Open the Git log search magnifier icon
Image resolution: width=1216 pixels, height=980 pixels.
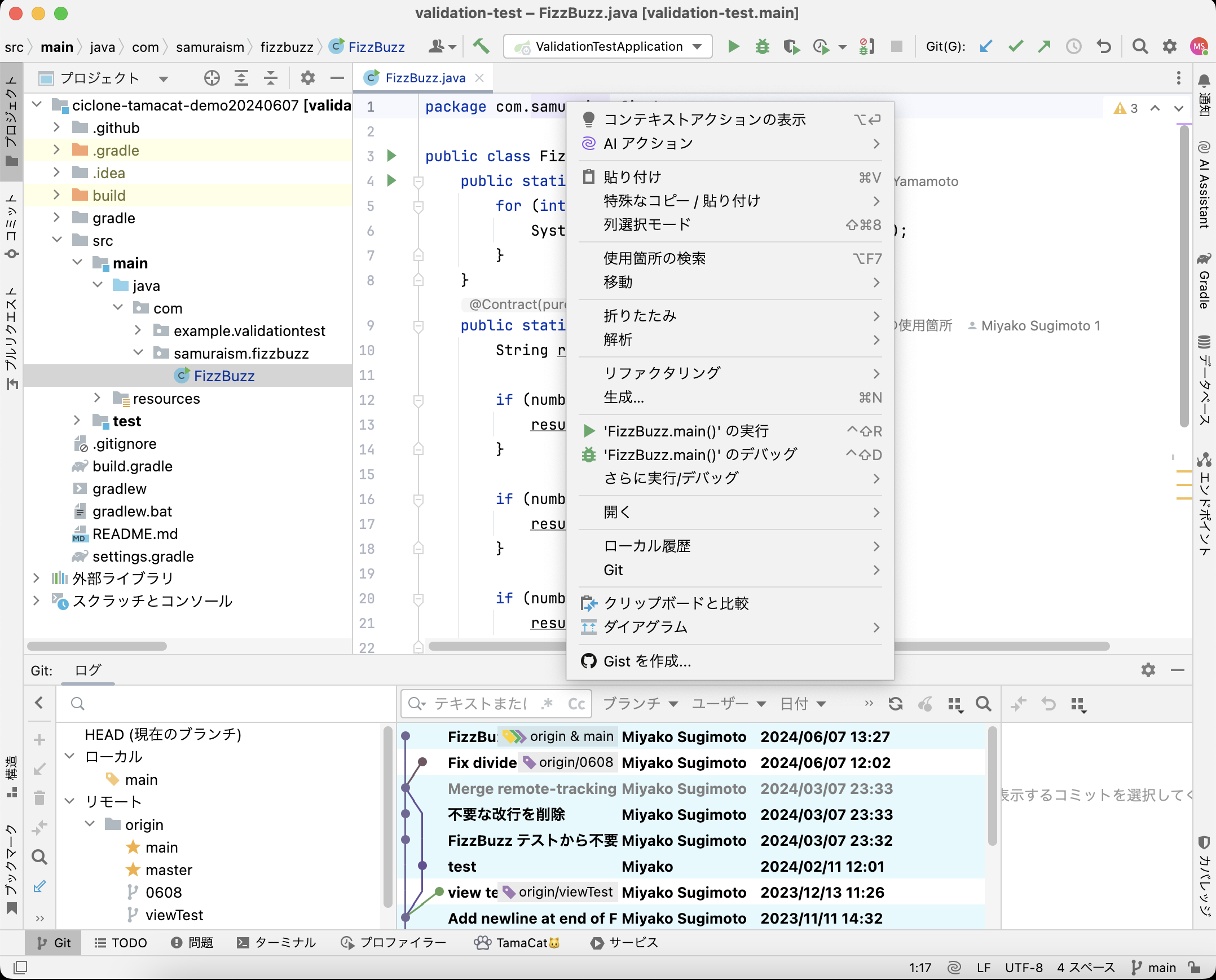coord(984,704)
